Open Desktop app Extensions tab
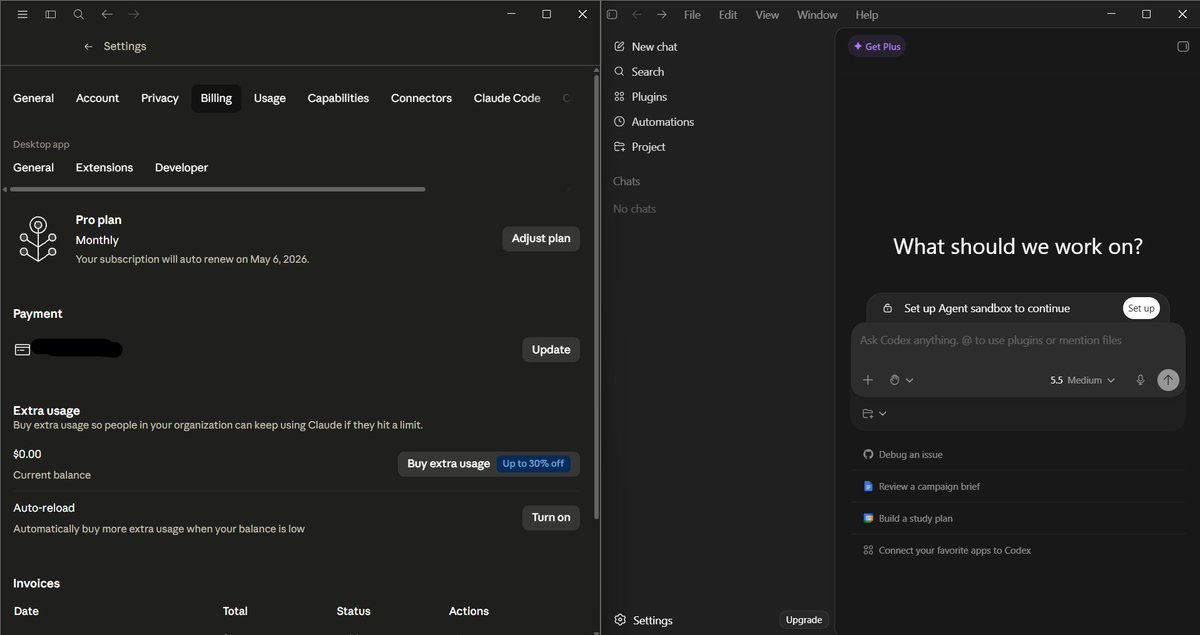The width and height of the screenshot is (1200, 635). coord(104,167)
